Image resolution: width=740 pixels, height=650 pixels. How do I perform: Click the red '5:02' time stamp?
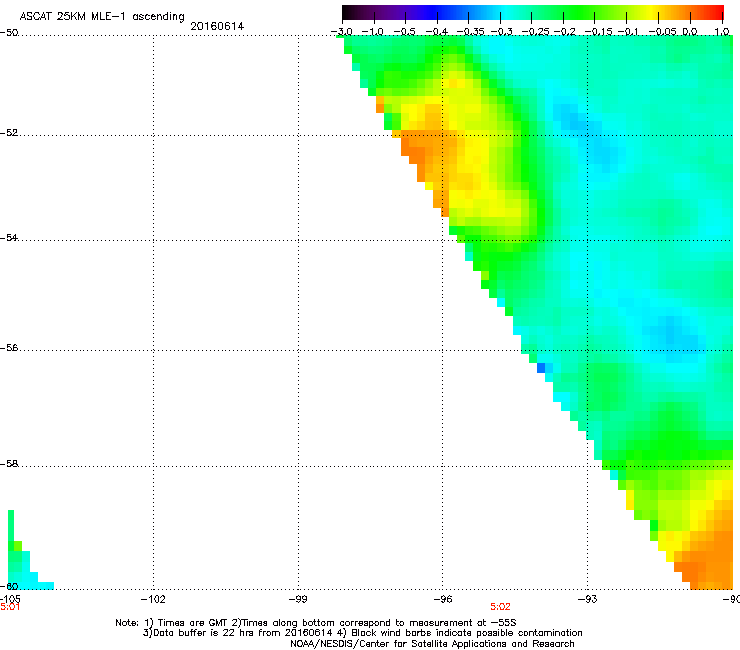500,607
